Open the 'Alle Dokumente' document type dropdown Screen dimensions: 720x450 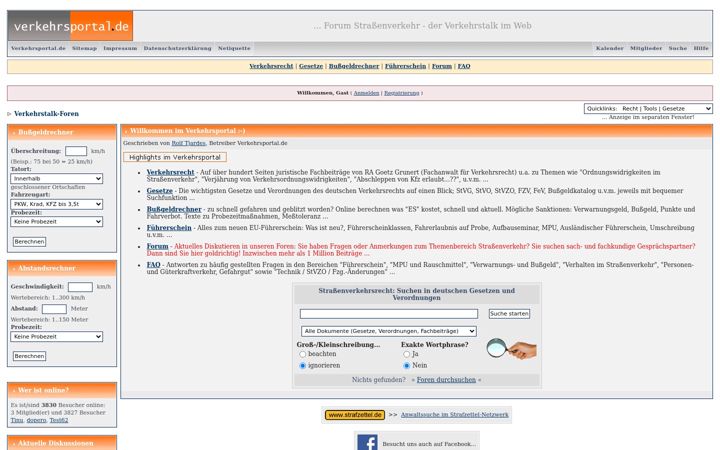pos(389,331)
